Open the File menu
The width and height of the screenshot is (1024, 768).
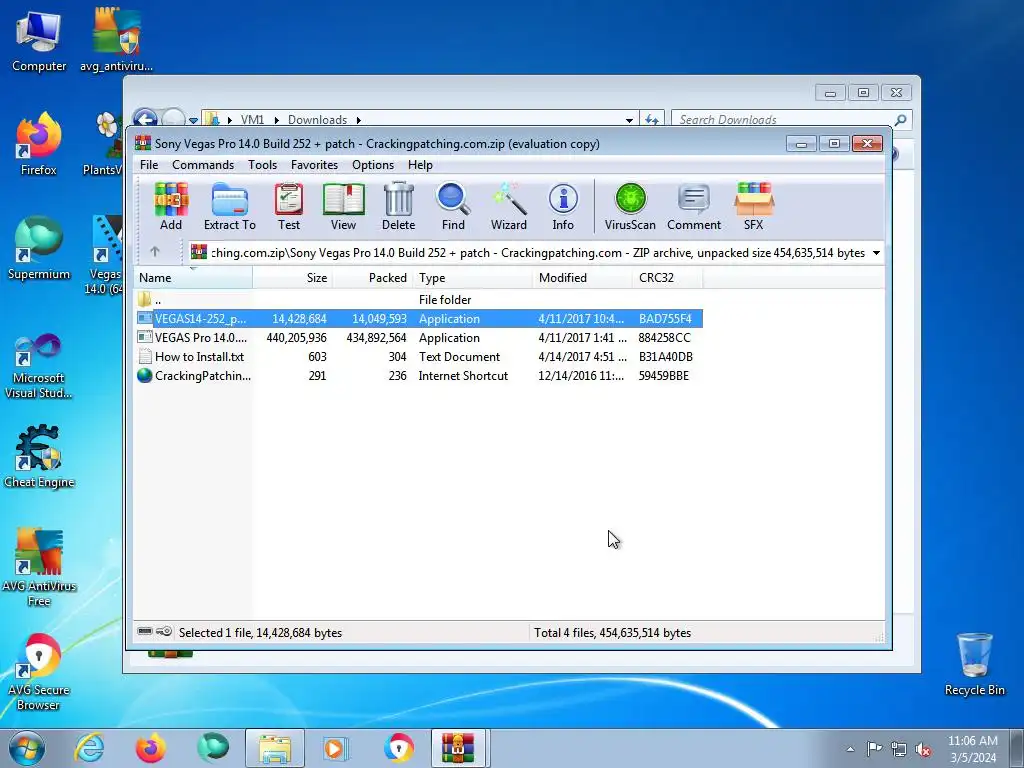(x=149, y=165)
